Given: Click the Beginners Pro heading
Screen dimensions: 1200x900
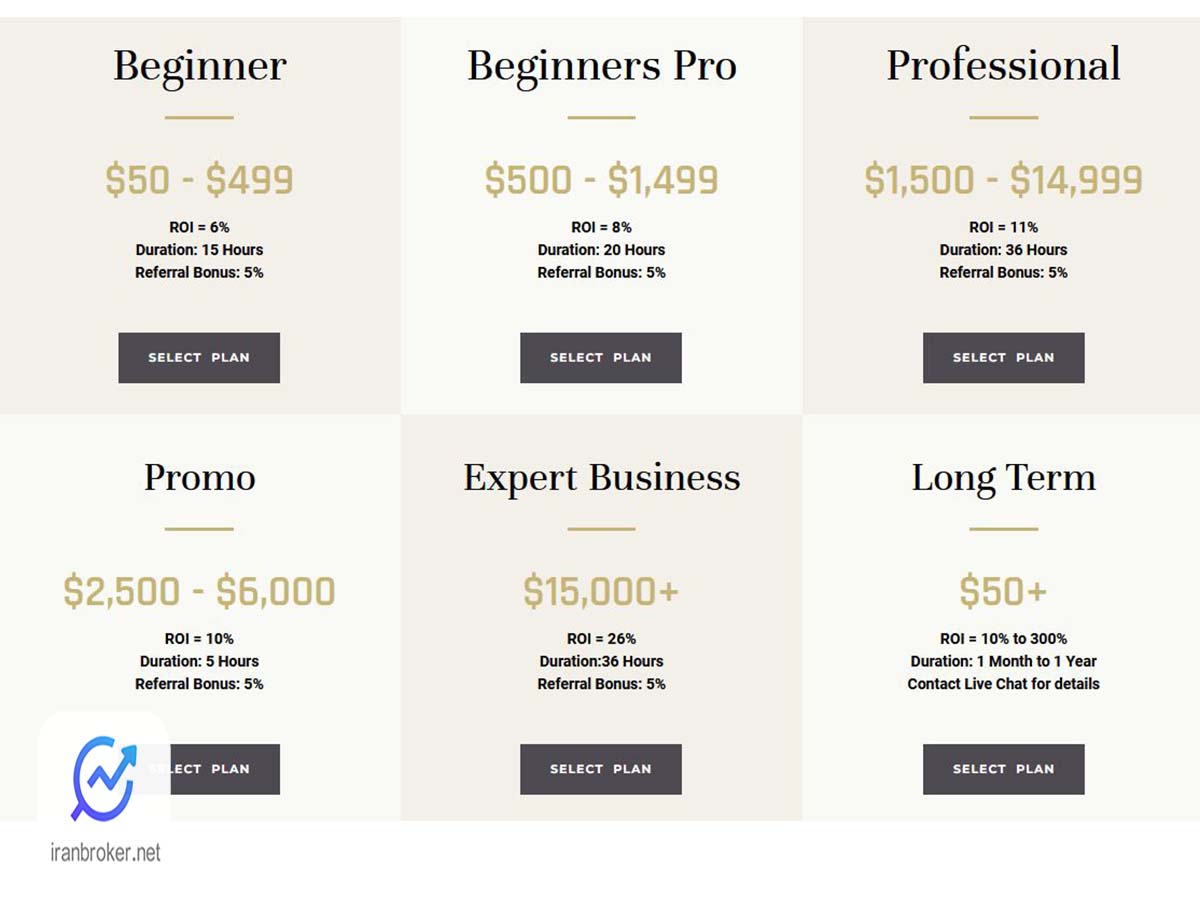Looking at the screenshot, I should tap(601, 67).
